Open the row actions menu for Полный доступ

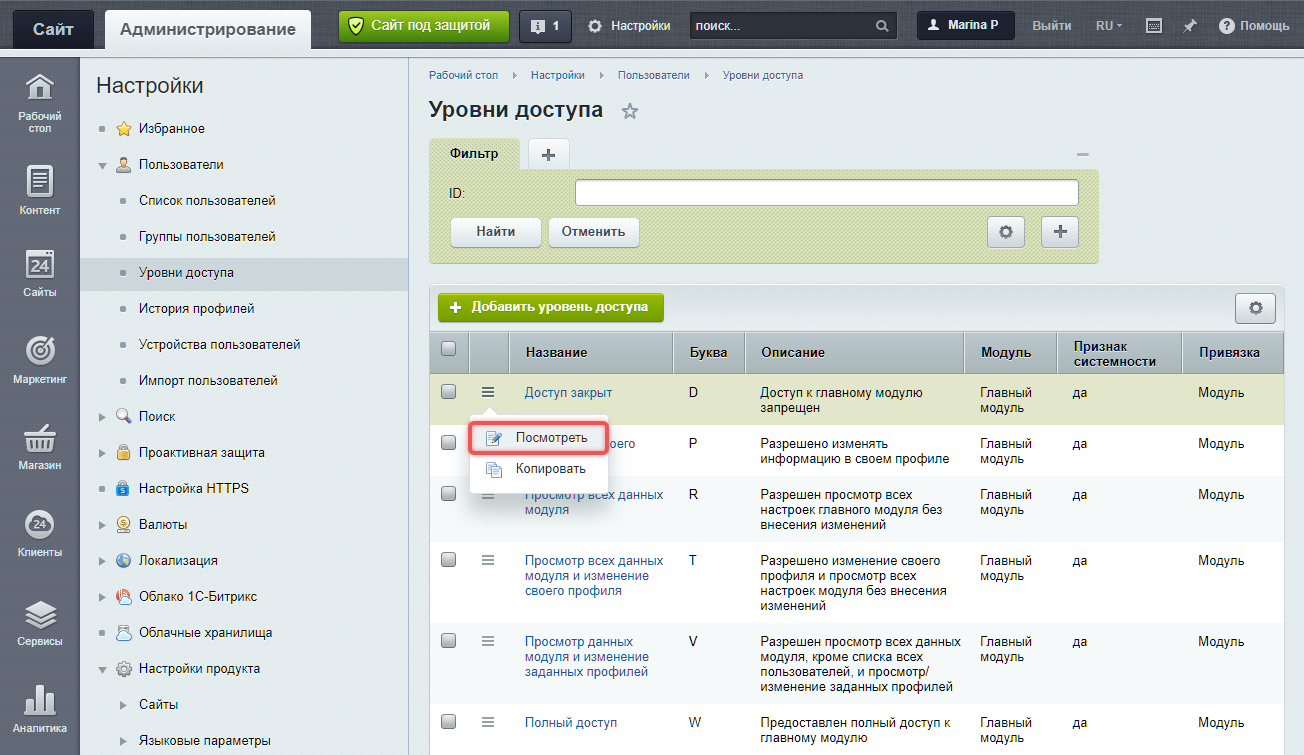point(488,722)
